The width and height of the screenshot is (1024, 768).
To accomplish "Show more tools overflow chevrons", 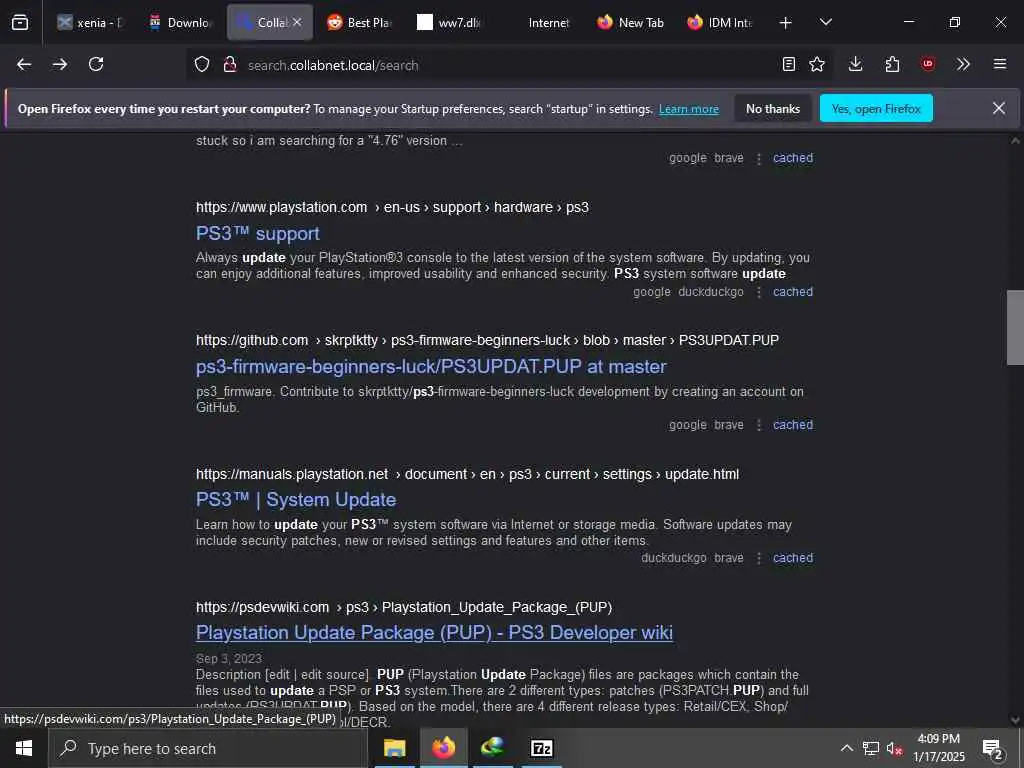I will pyautogui.click(x=963, y=64).
